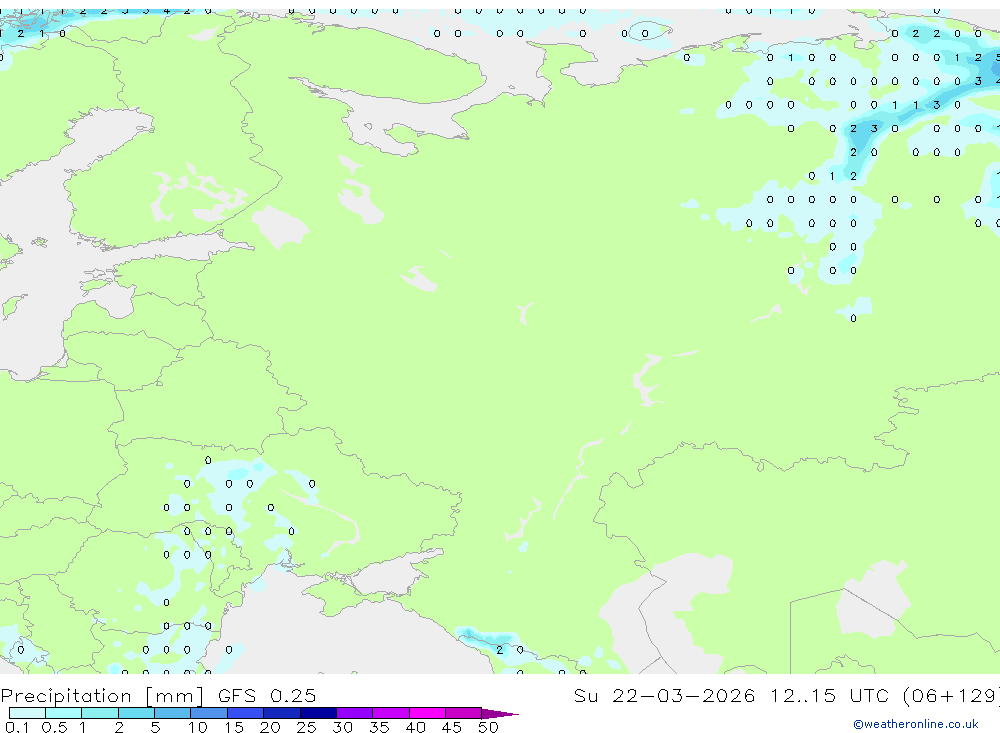Click the "30" legend label
Image resolution: width=1000 pixels, height=733 pixels.
[342, 727]
